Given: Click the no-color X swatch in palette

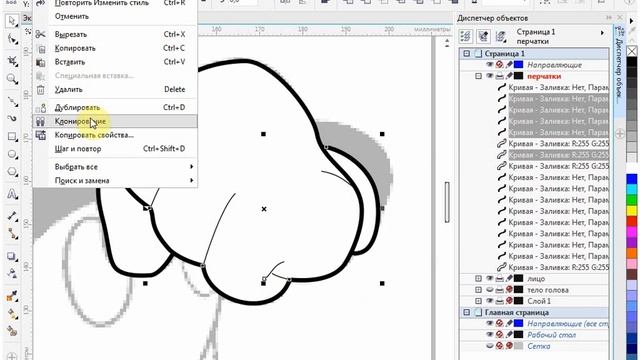Looking at the screenshot, I should [632, 51].
